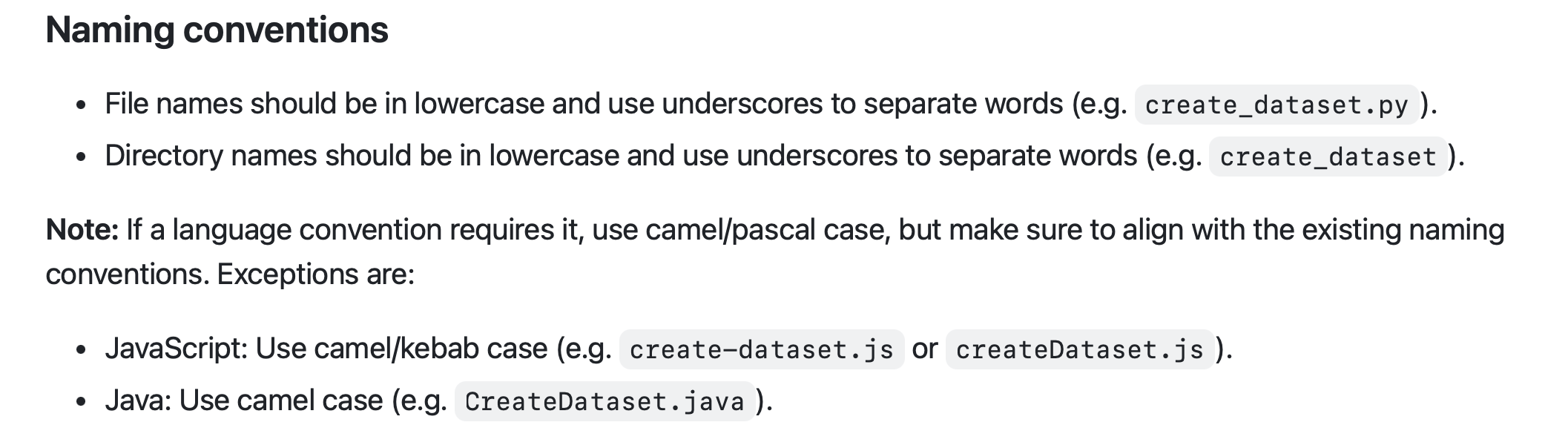The height and width of the screenshot is (448, 1568).
Task: Click the bold "Note:" label
Action: click(x=82, y=230)
